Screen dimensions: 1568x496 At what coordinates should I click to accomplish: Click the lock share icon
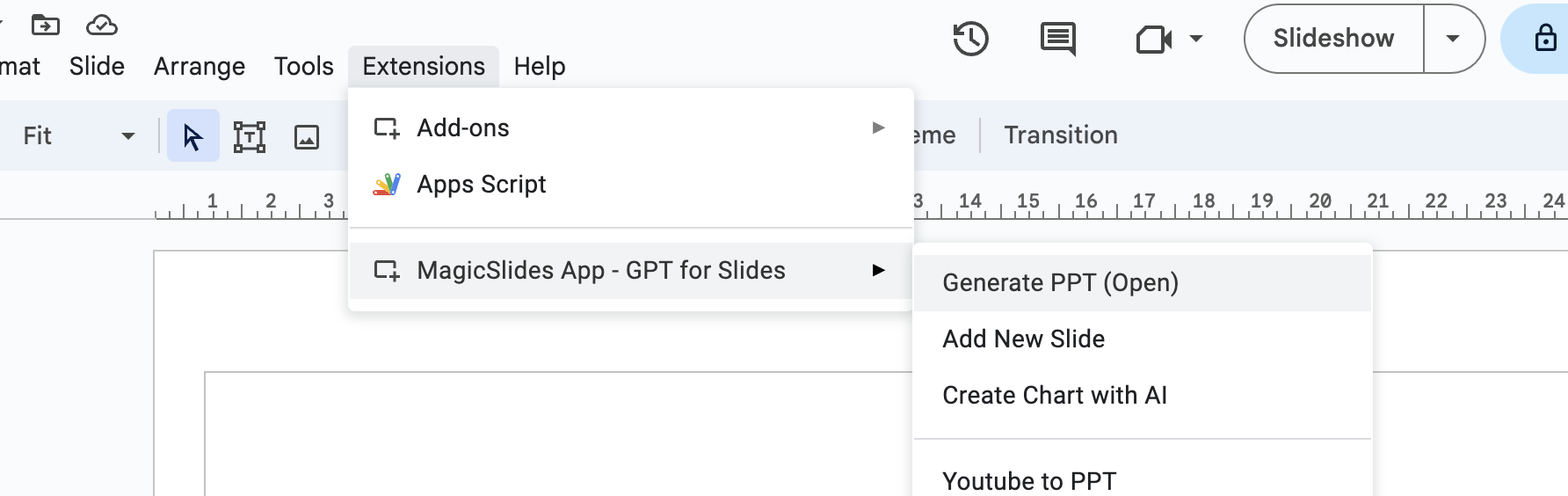click(1545, 39)
